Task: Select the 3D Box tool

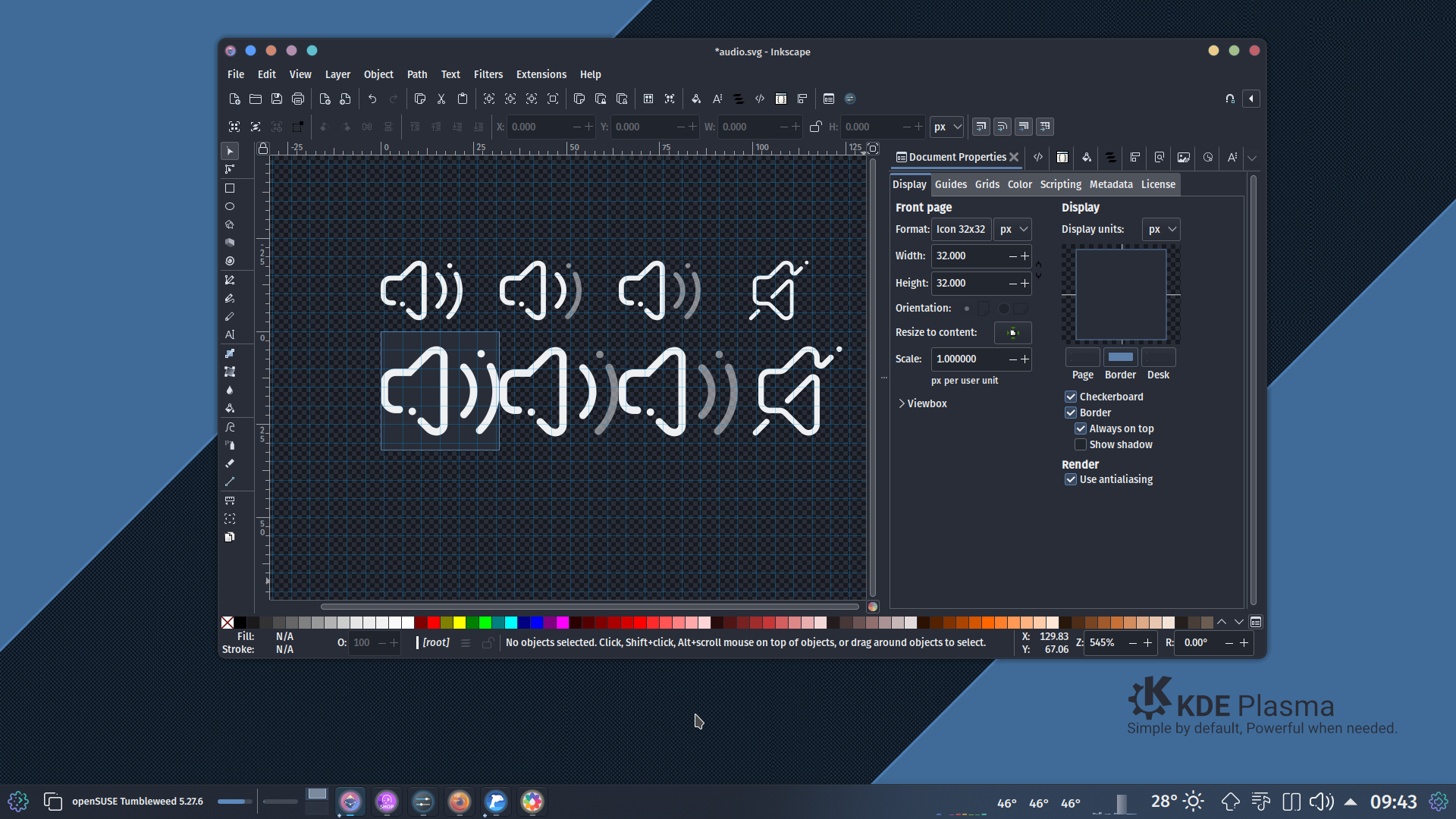Action: [230, 243]
